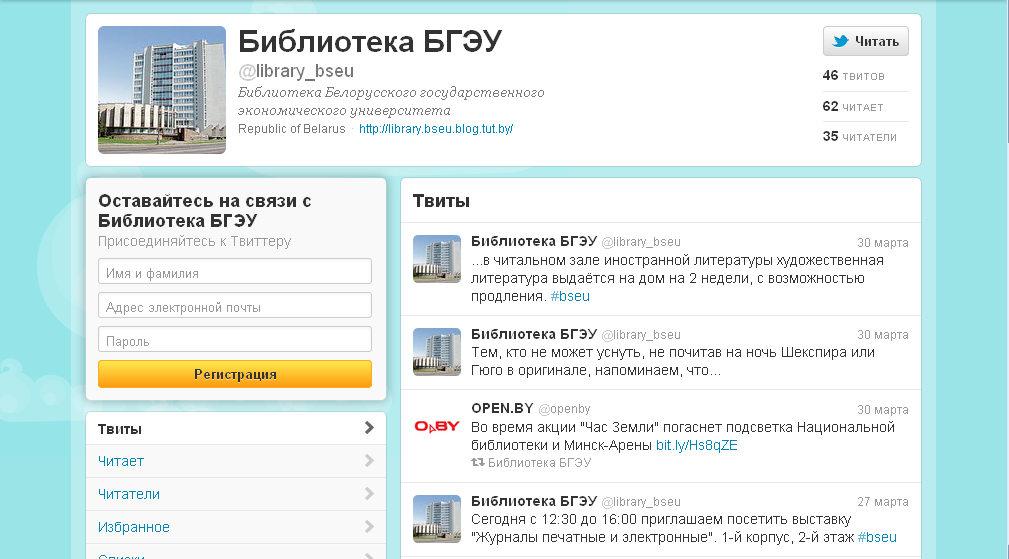1009x559 pixels.
Task: Click the Twitter bird icon in Читать button
Action: point(840,41)
